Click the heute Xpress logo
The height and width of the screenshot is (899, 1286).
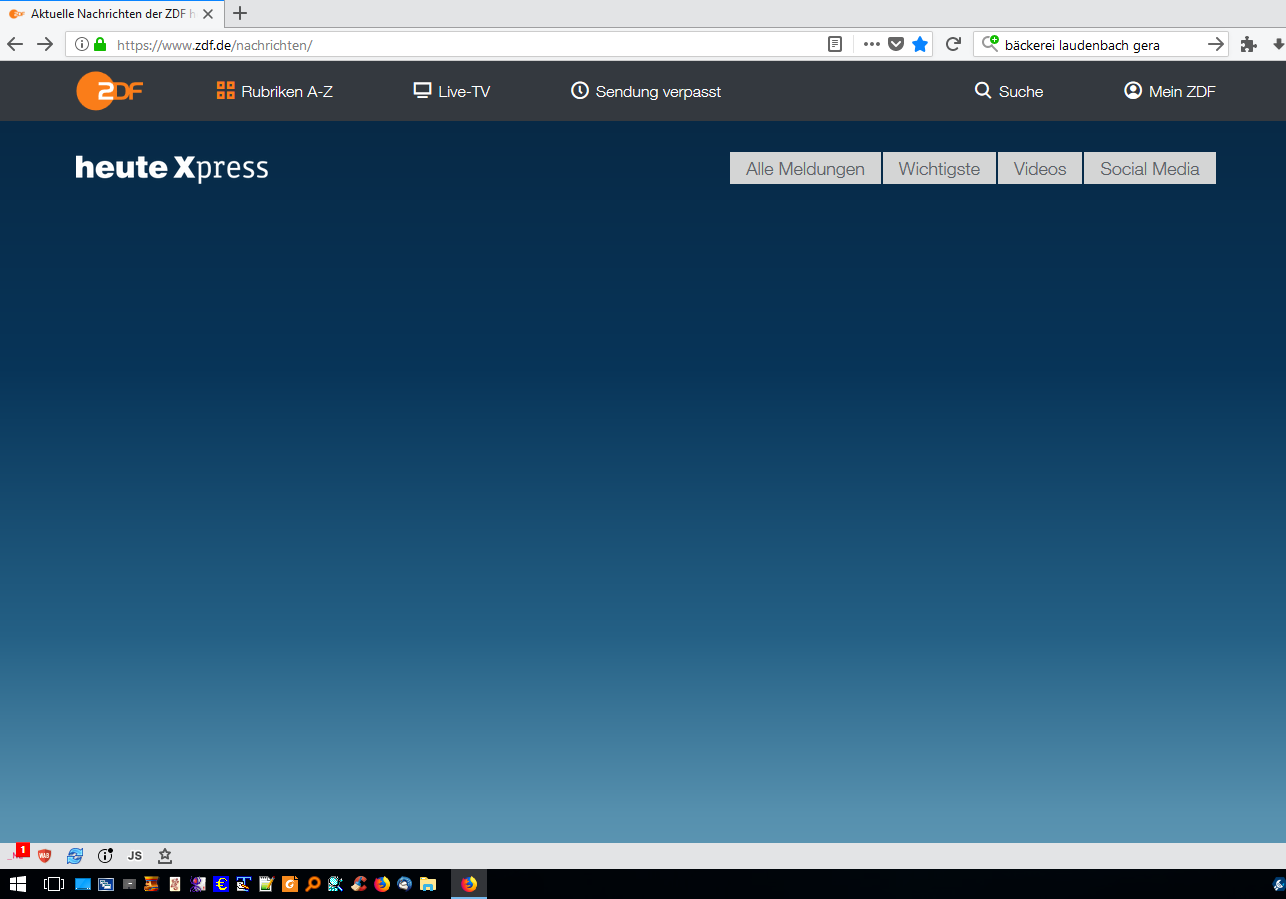pos(172,168)
